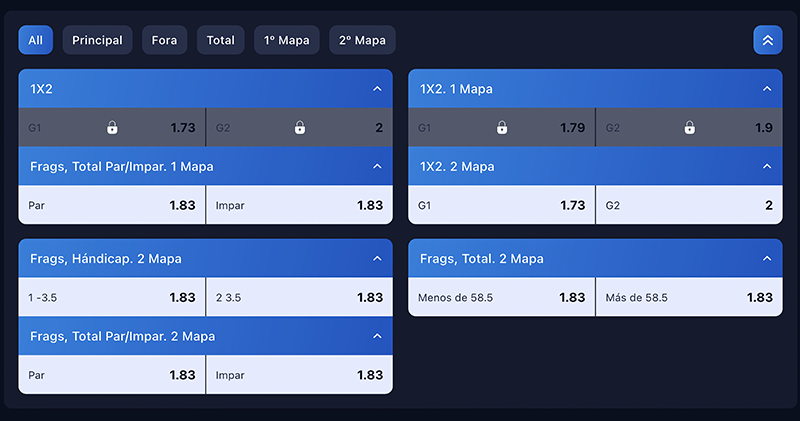
Task: Click lock icon on G1 1.73 odds
Action: (x=112, y=128)
